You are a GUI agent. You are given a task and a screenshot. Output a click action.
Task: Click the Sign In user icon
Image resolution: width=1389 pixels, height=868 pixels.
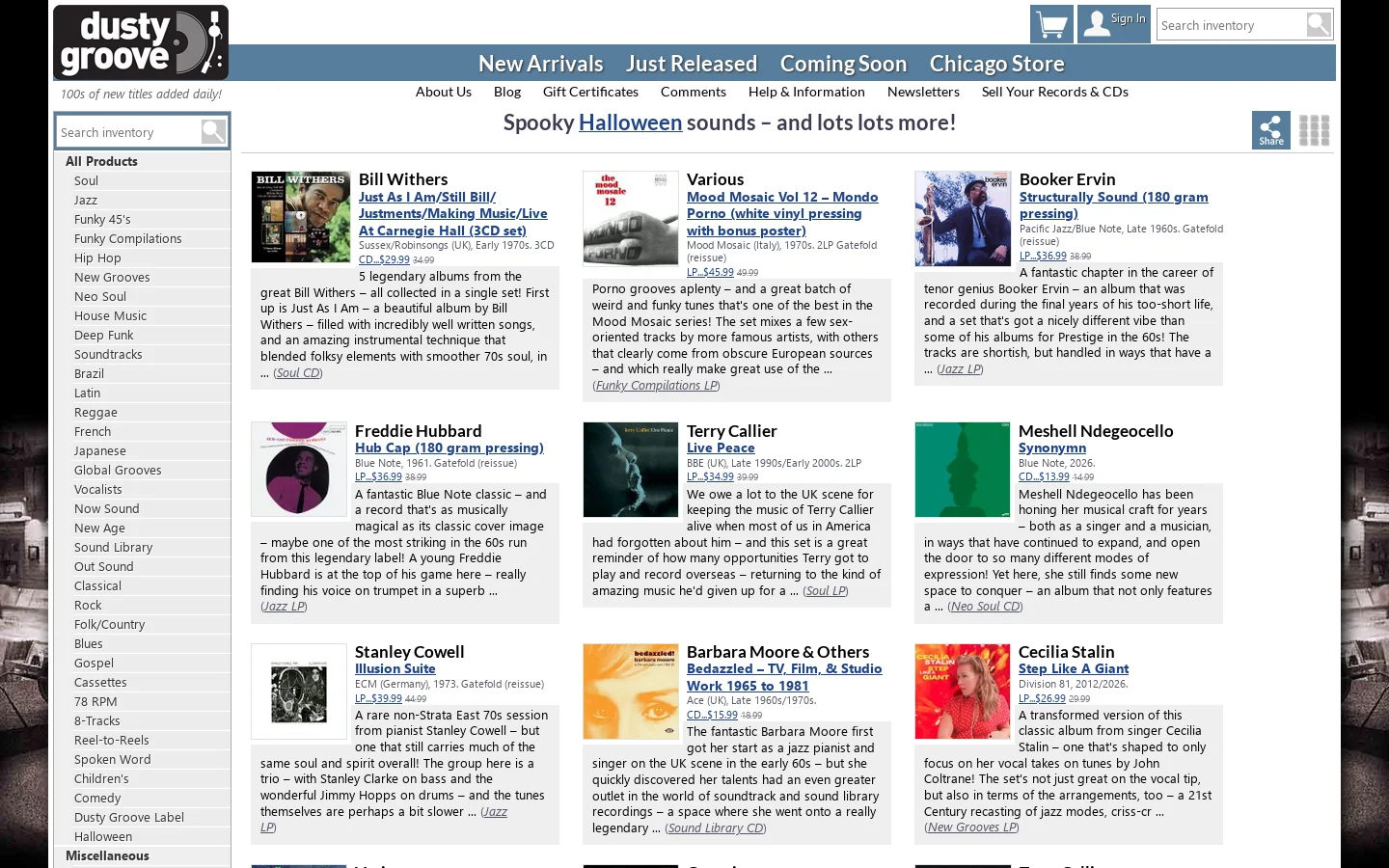1114,24
